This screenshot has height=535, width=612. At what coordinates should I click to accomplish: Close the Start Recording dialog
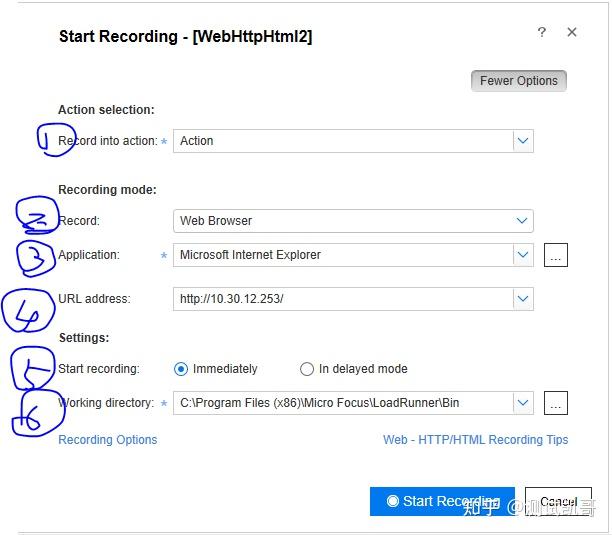pos(572,32)
